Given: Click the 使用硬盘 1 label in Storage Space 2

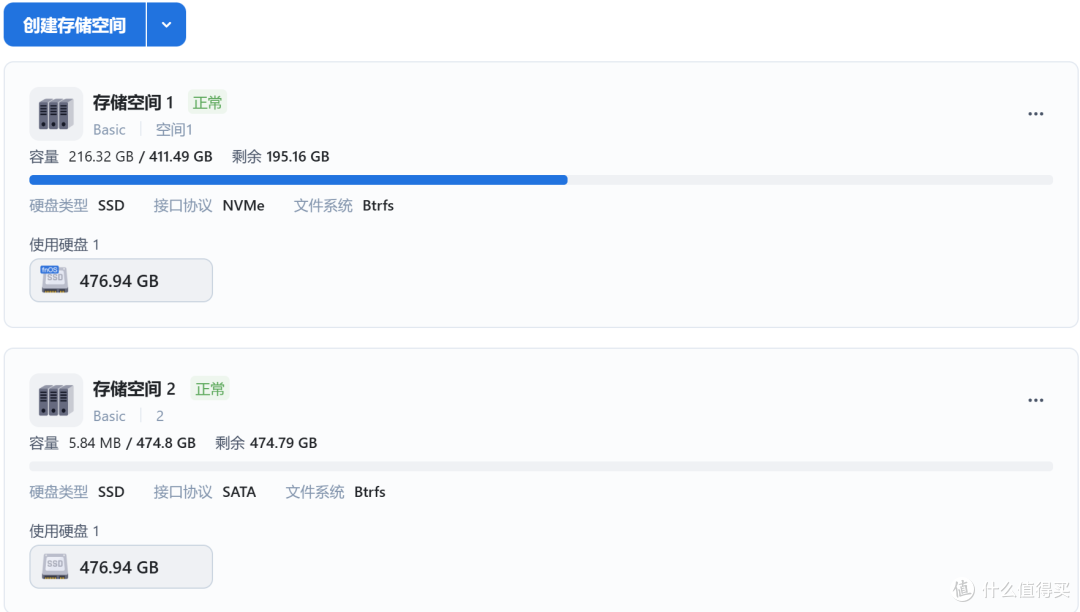Looking at the screenshot, I should point(64,531).
